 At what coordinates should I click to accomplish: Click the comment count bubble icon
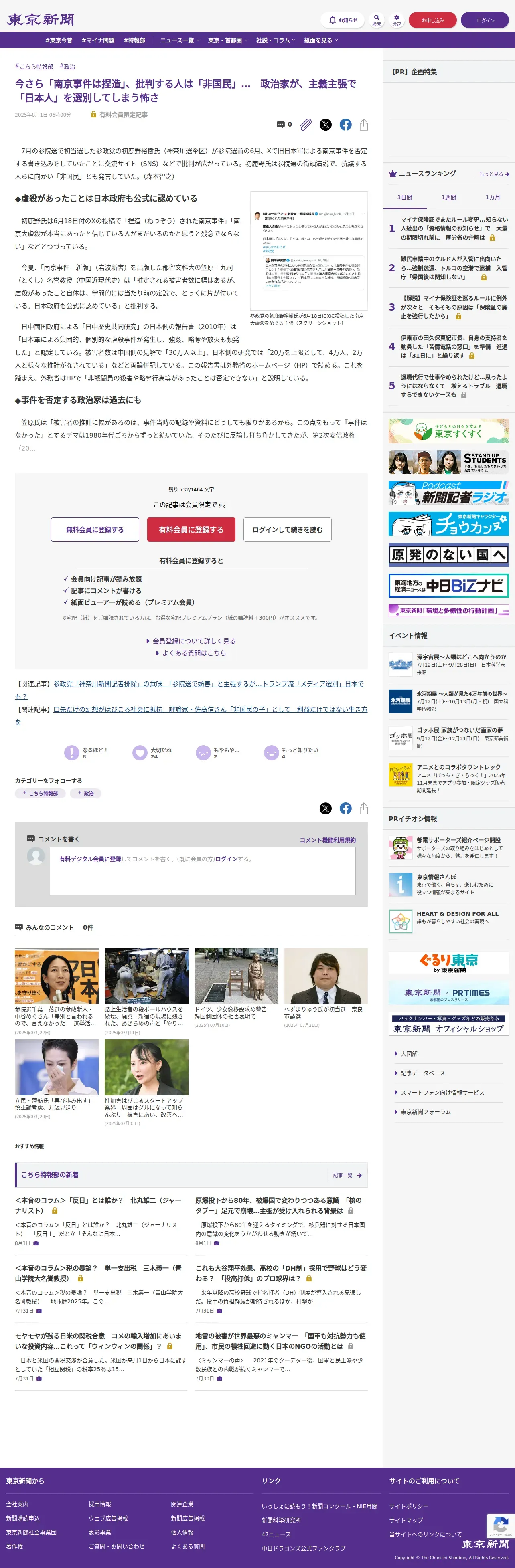pyautogui.click(x=280, y=124)
